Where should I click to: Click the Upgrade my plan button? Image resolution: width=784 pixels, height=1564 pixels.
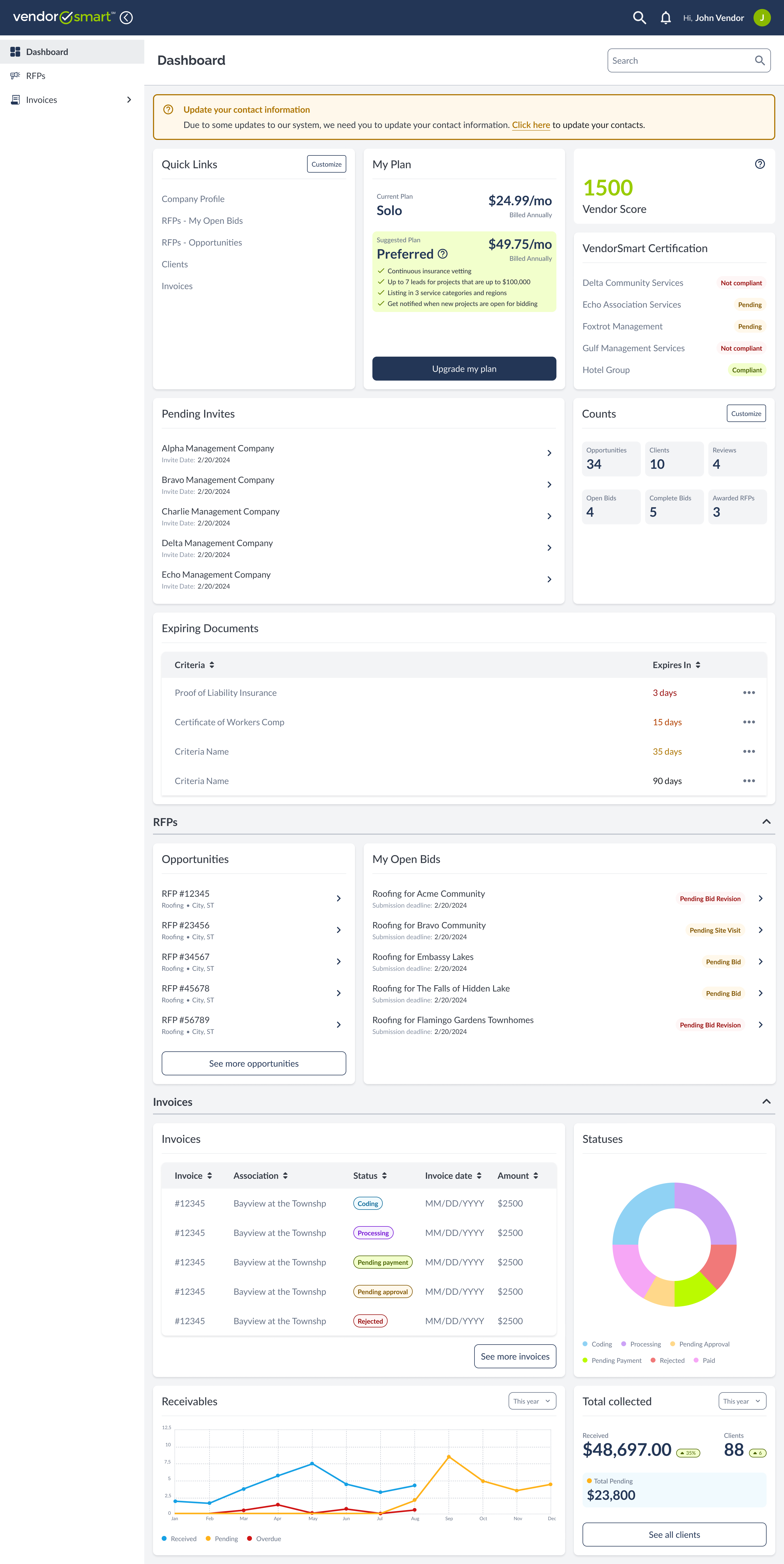464,369
